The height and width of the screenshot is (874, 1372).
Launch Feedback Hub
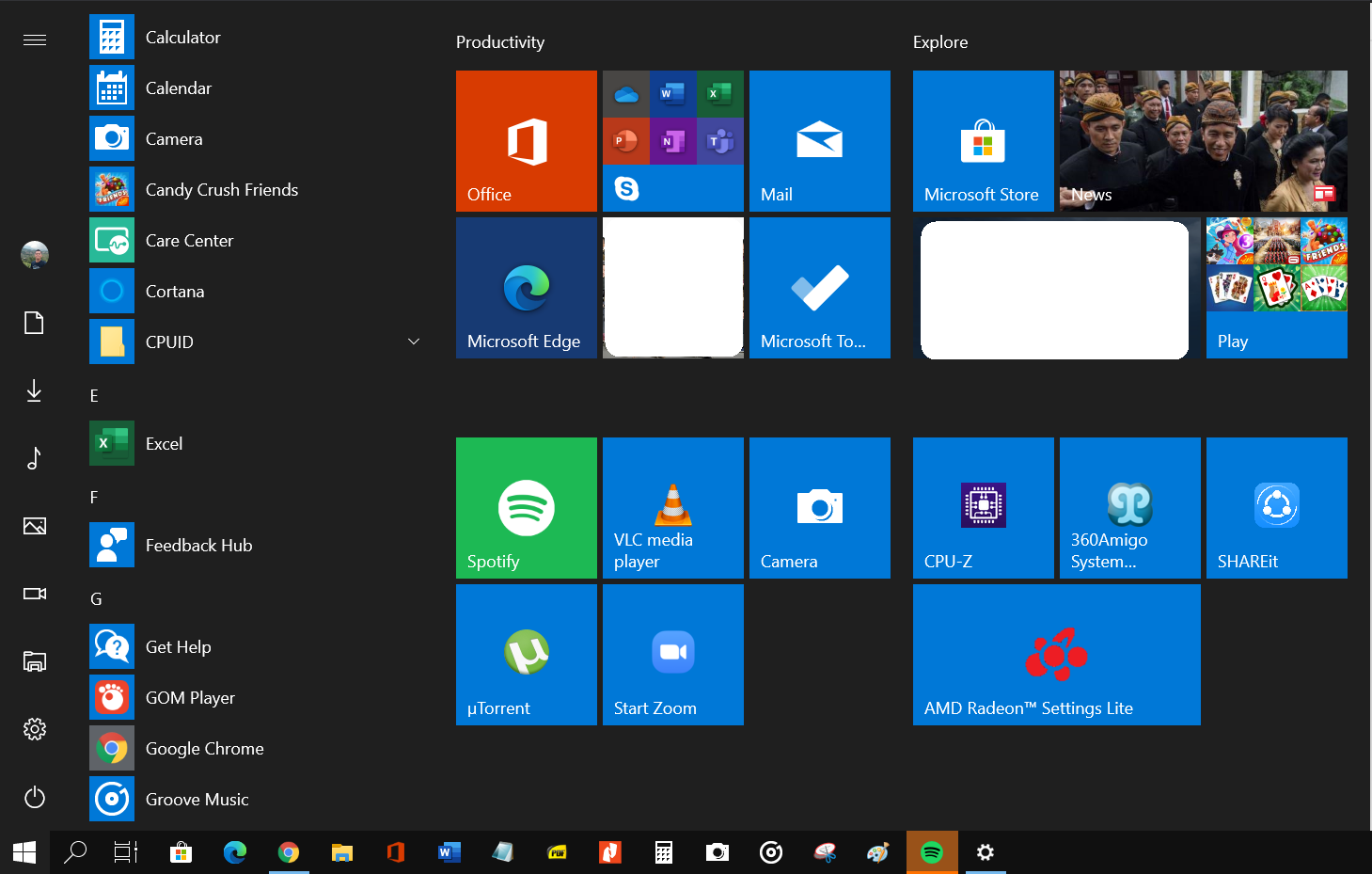[256, 546]
